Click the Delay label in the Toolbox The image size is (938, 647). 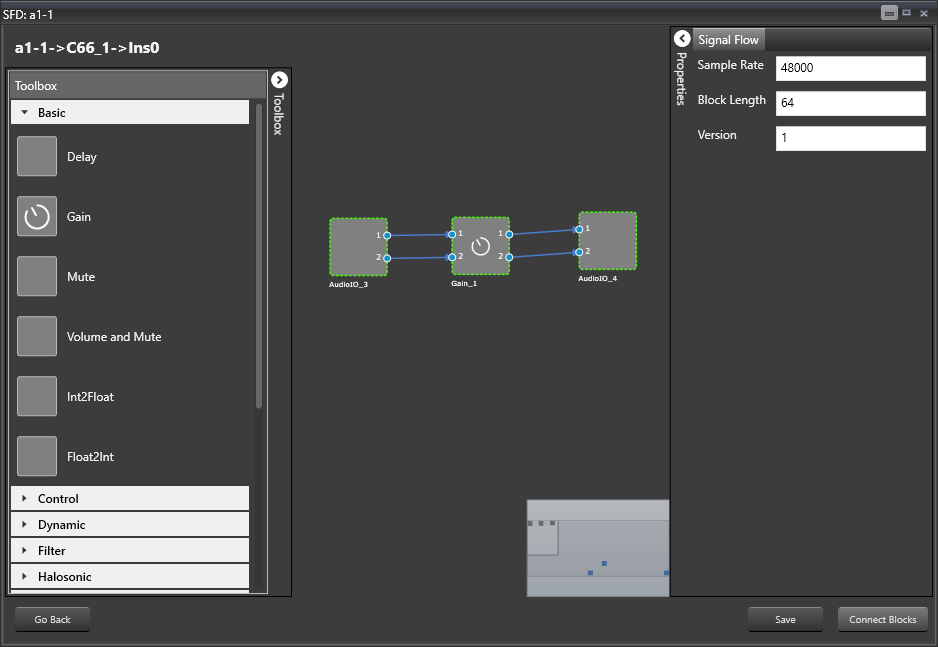coord(82,157)
